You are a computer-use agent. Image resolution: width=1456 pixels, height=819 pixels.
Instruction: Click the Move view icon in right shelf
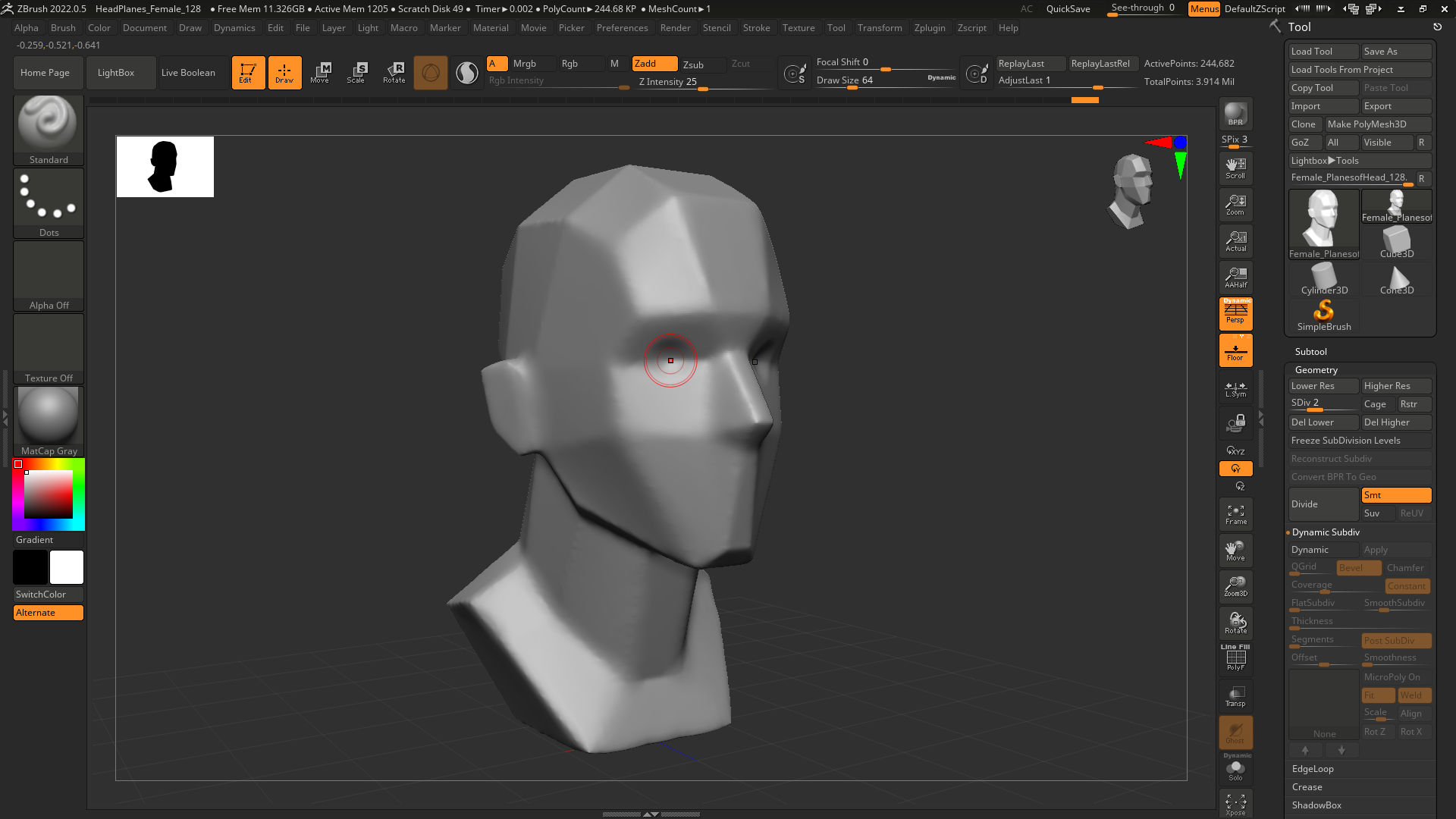pyautogui.click(x=1235, y=551)
